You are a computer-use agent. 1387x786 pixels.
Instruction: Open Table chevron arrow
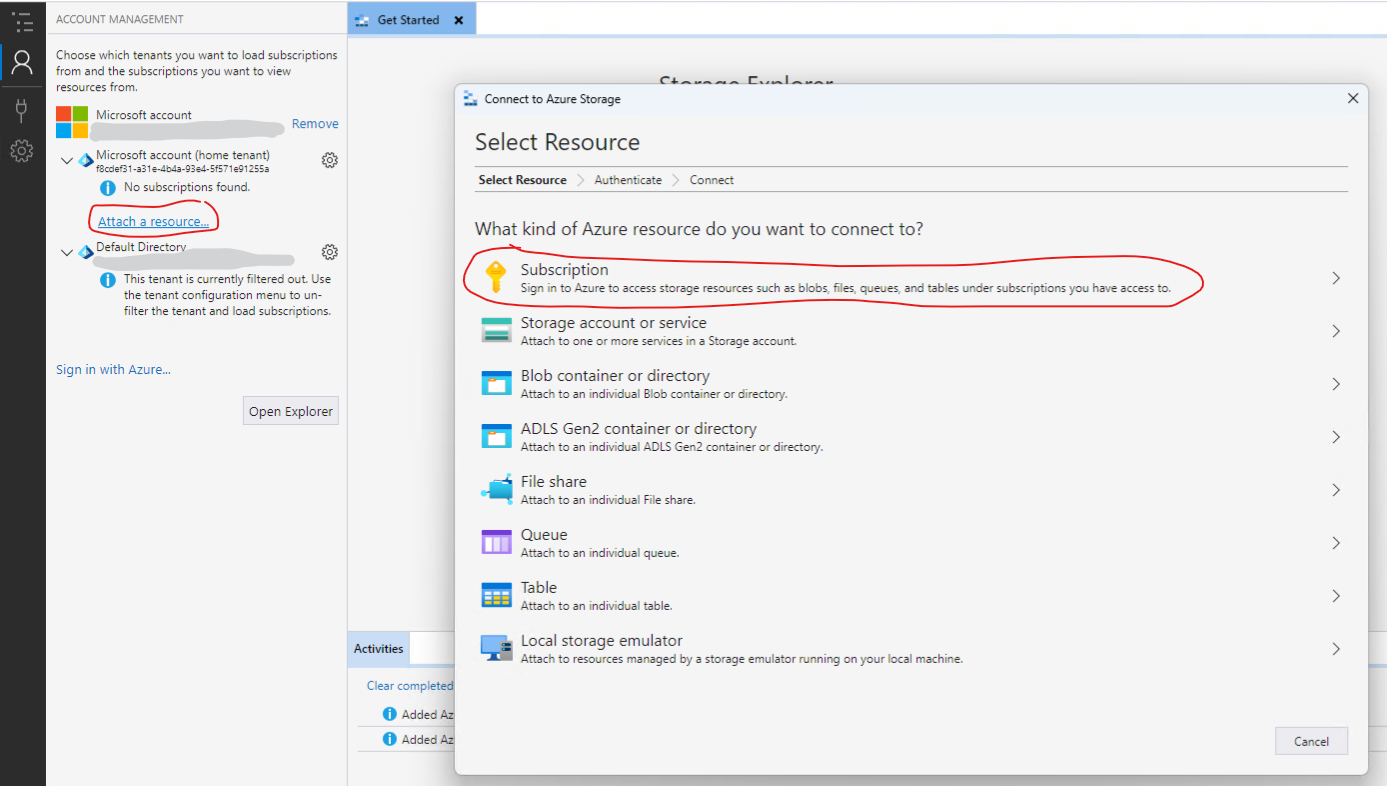1336,596
